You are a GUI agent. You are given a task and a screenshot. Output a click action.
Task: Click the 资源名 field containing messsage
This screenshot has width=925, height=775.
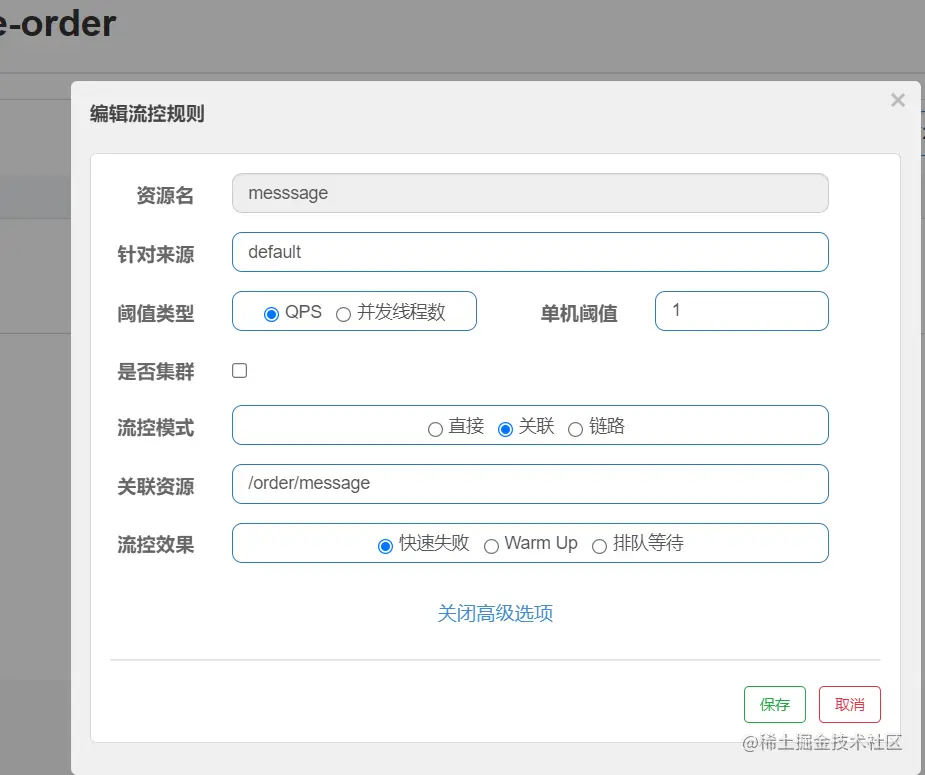click(x=530, y=193)
